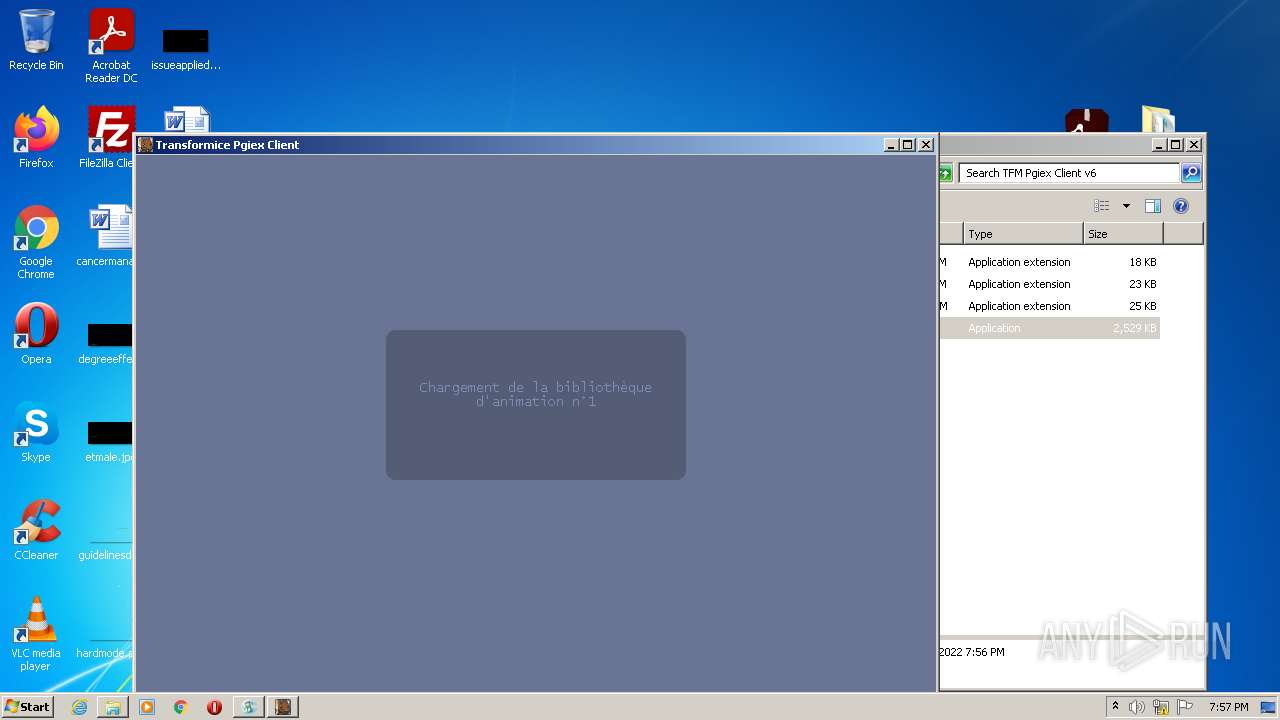Open Internet Explorer from taskbar
Image resolution: width=1280 pixels, height=720 pixels.
point(79,707)
